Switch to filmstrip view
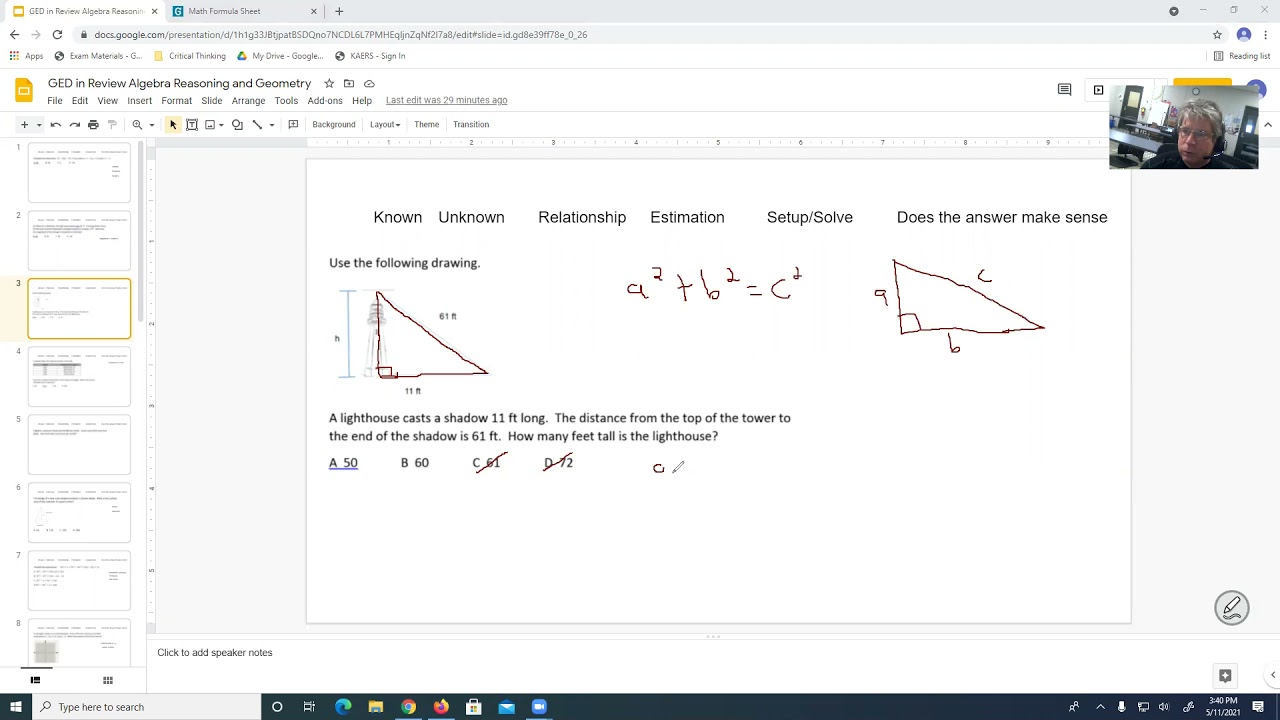Screen dimensions: 1280x720 point(35,680)
